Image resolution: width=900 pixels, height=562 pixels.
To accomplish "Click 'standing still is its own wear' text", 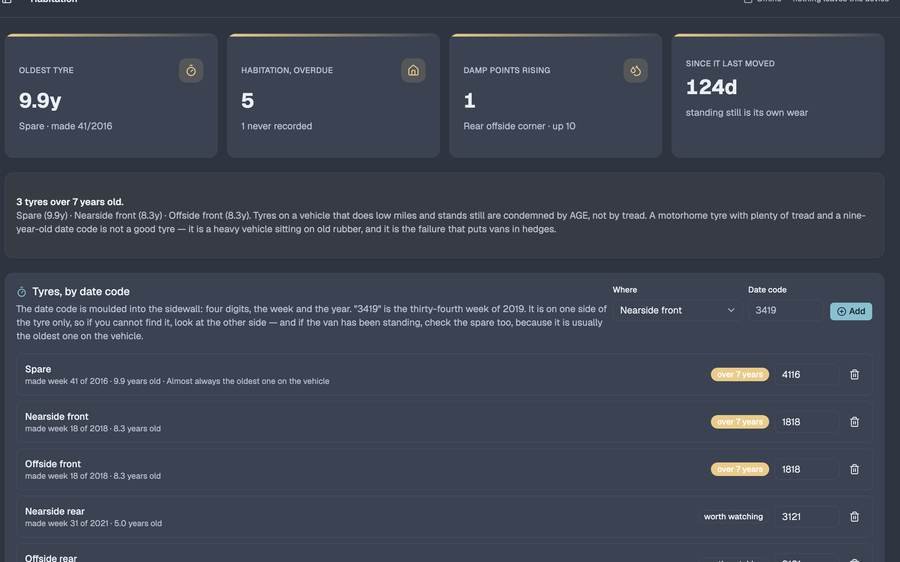I will coord(747,113).
